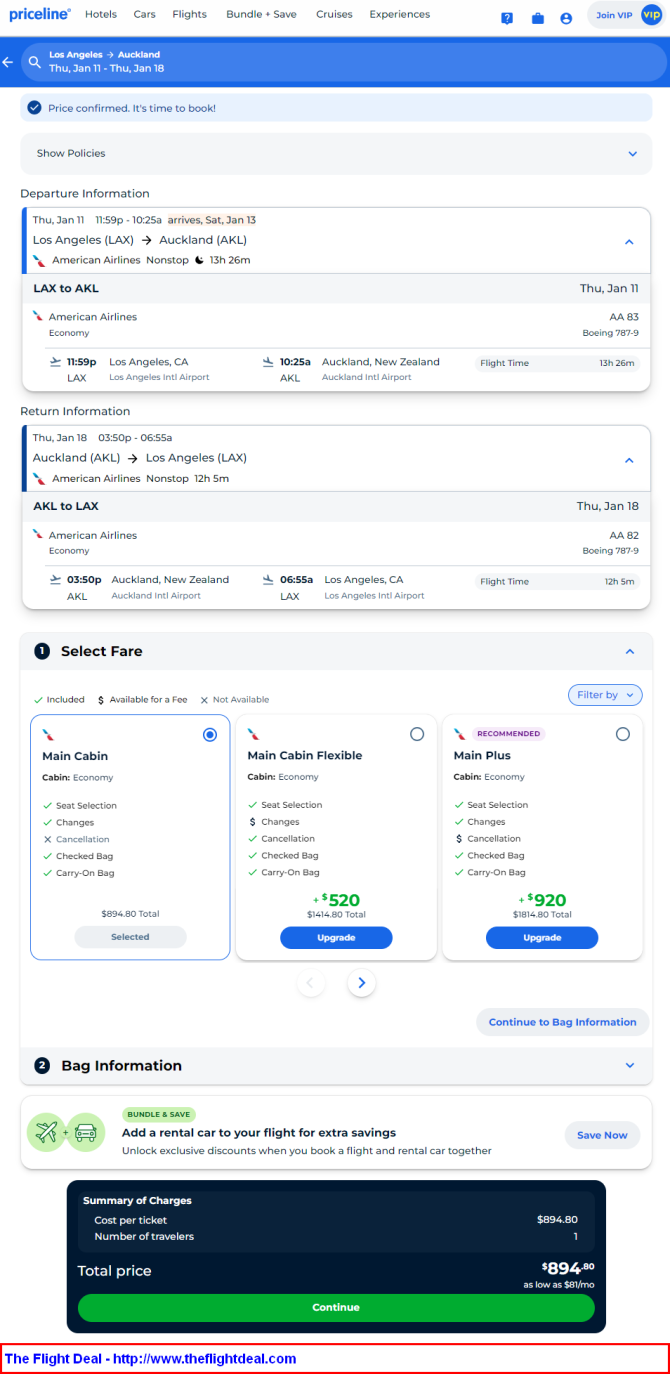Click the 'Cost per ticket' row
Viewport: 670px width, 1374px height.
pyautogui.click(x=336, y=1220)
